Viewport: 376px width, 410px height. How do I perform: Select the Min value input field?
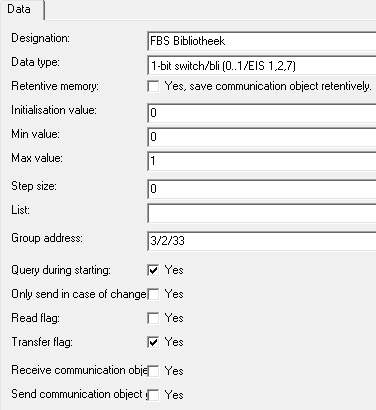point(262,137)
